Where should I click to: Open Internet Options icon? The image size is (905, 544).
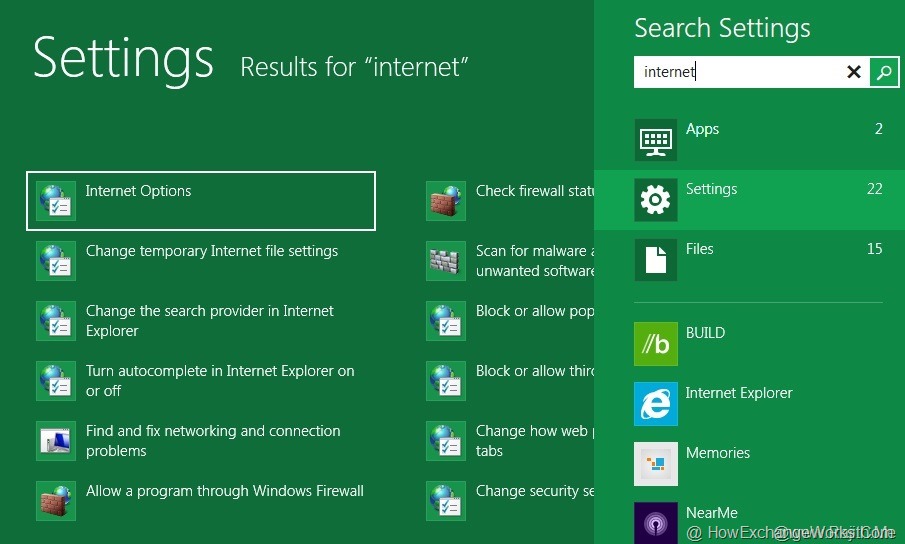pyautogui.click(x=56, y=201)
